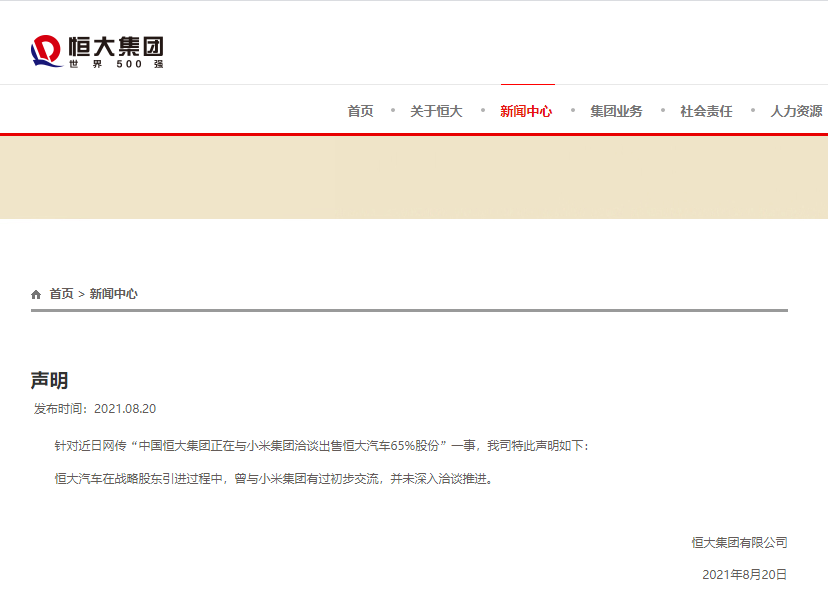Click the paragraph beginning 恒大汽车在战略股东
828x598 pixels.
(x=274, y=479)
